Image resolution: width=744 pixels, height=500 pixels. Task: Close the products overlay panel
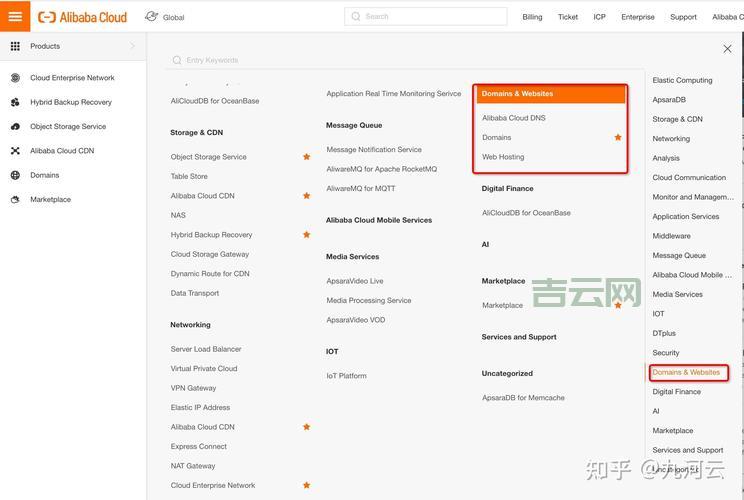point(727,49)
